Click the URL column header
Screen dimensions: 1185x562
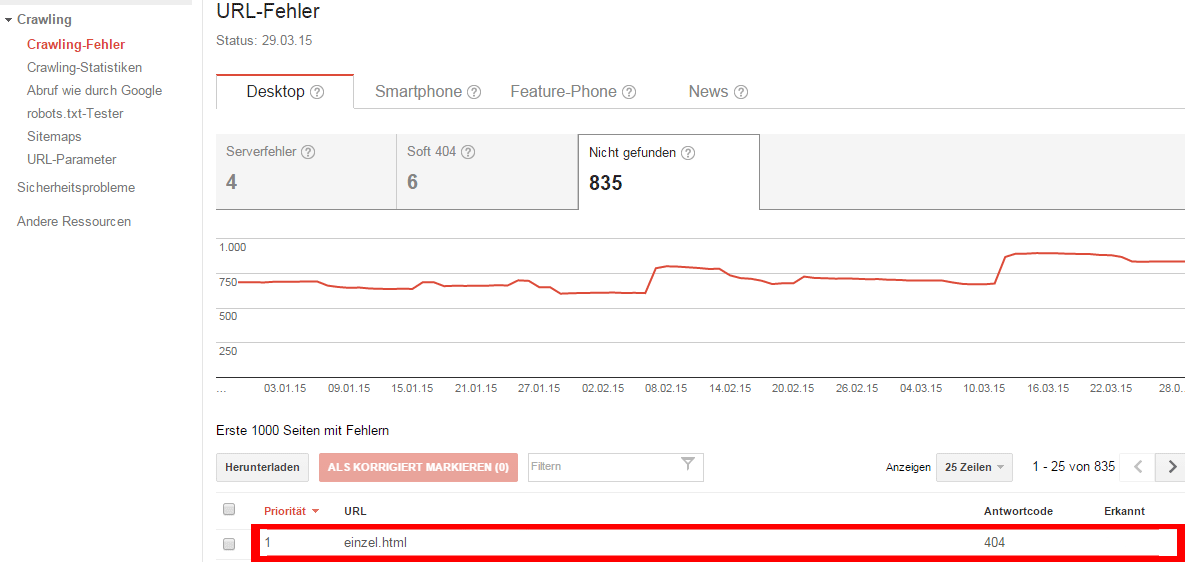tap(355, 511)
